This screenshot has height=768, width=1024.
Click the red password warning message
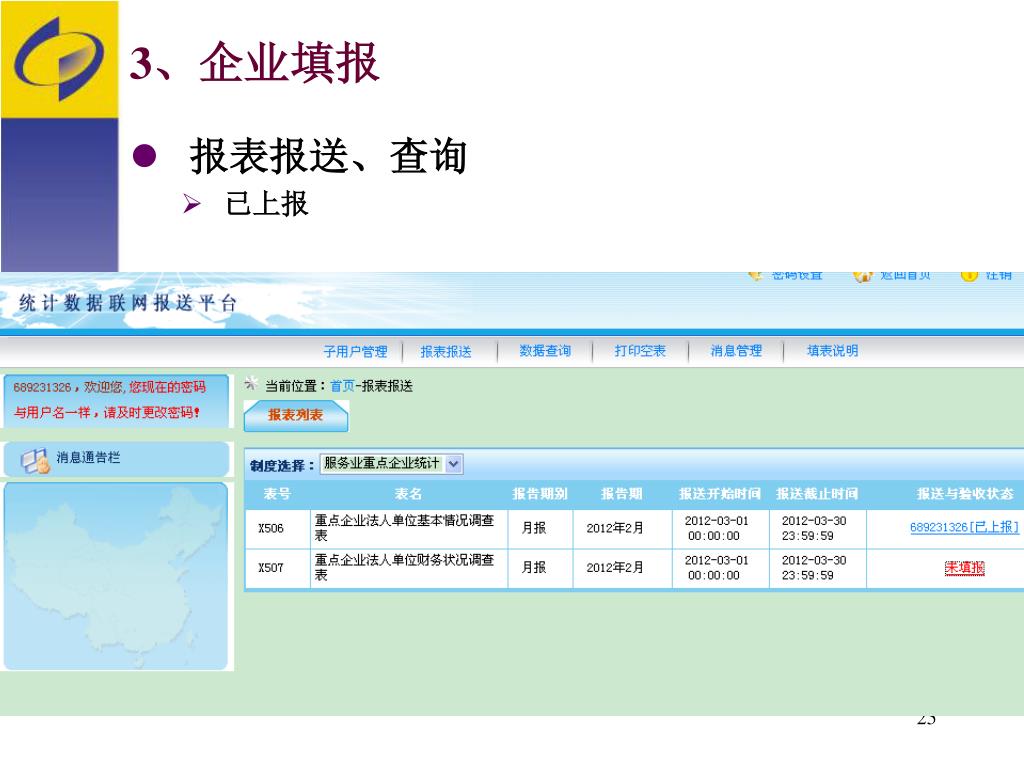[110, 400]
